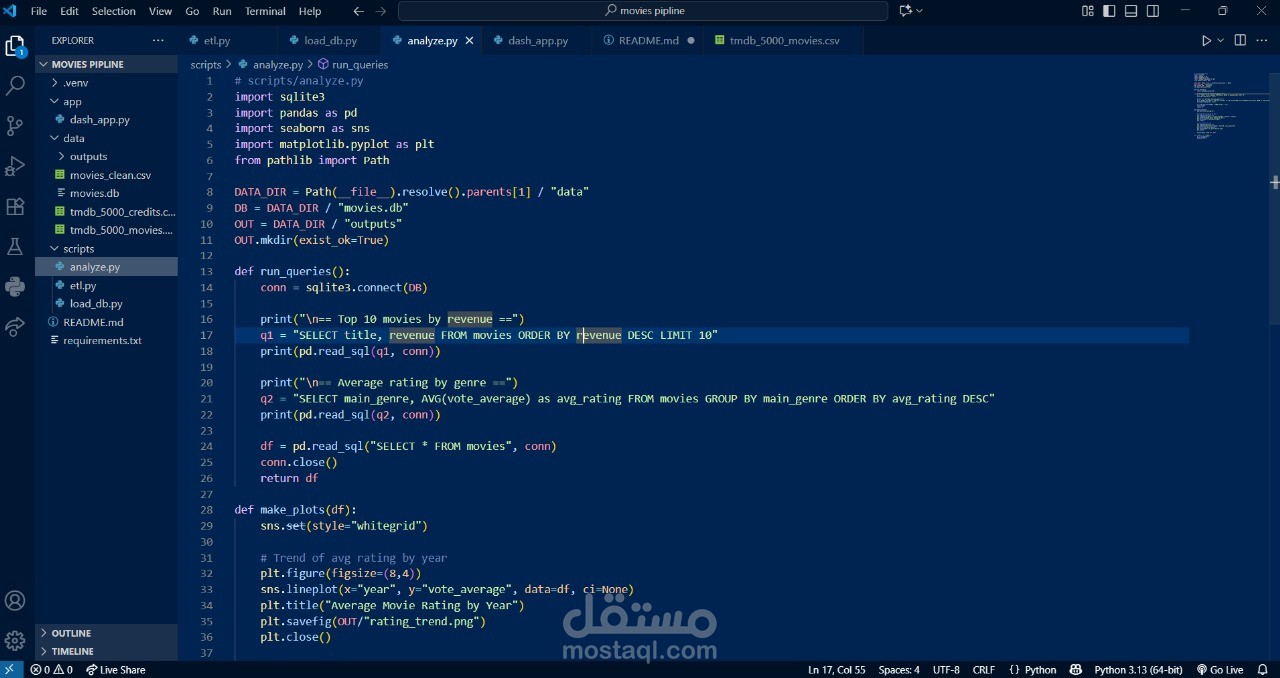Viewport: 1280px width, 678px height.
Task: Toggle the bottom Panel layout icon
Action: 1131,11
